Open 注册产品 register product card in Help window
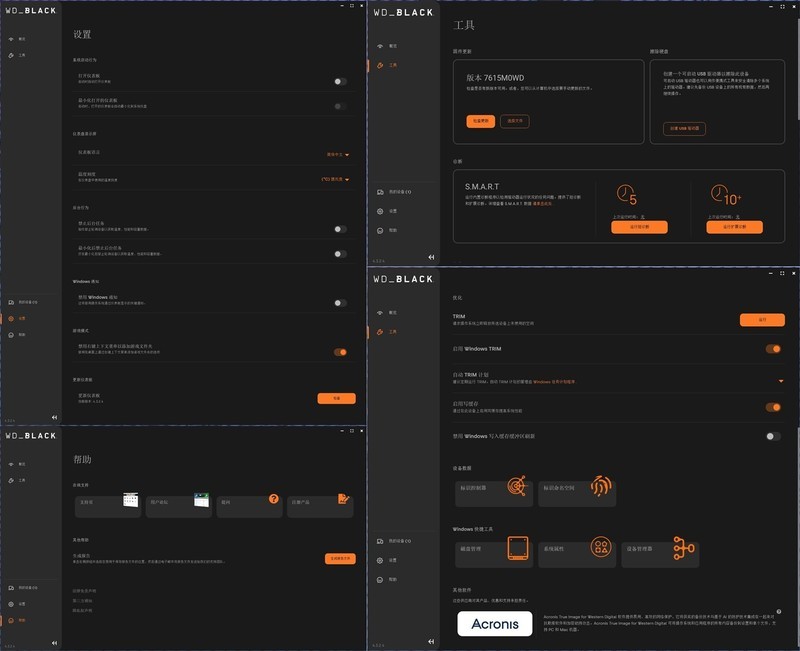This screenshot has width=800, height=651. coord(320,506)
